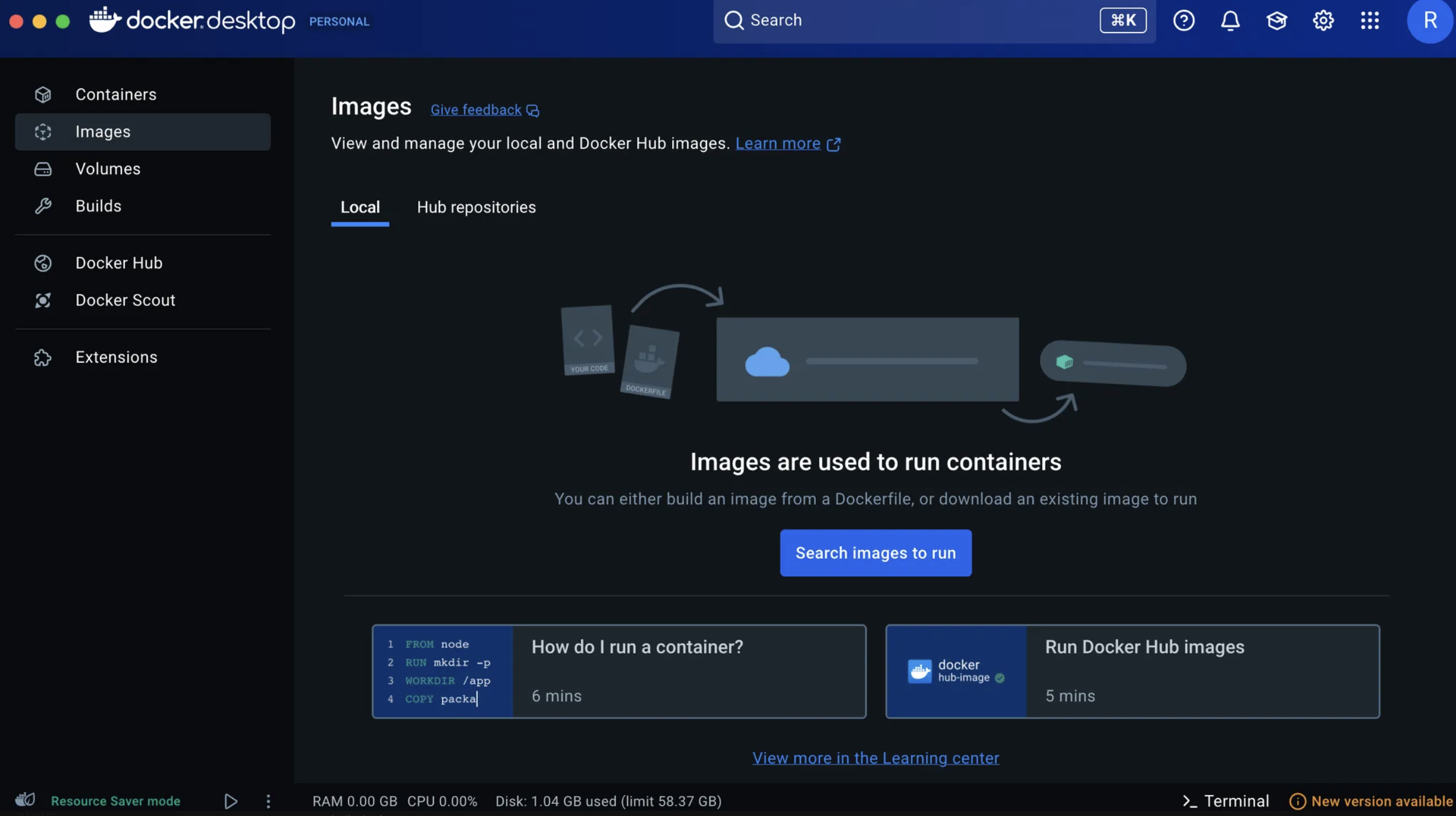The height and width of the screenshot is (816, 1456).
Task: Click the CPU 0.00% status
Action: (442, 801)
